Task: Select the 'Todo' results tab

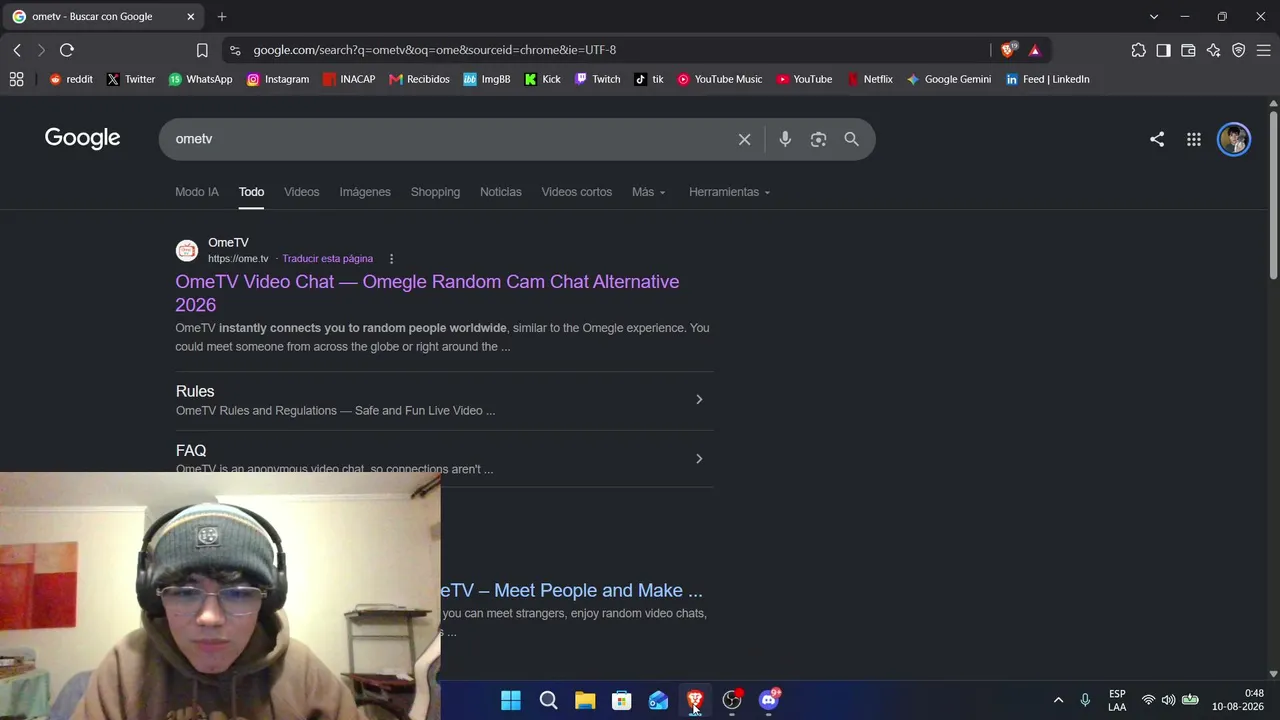Action: [x=251, y=192]
